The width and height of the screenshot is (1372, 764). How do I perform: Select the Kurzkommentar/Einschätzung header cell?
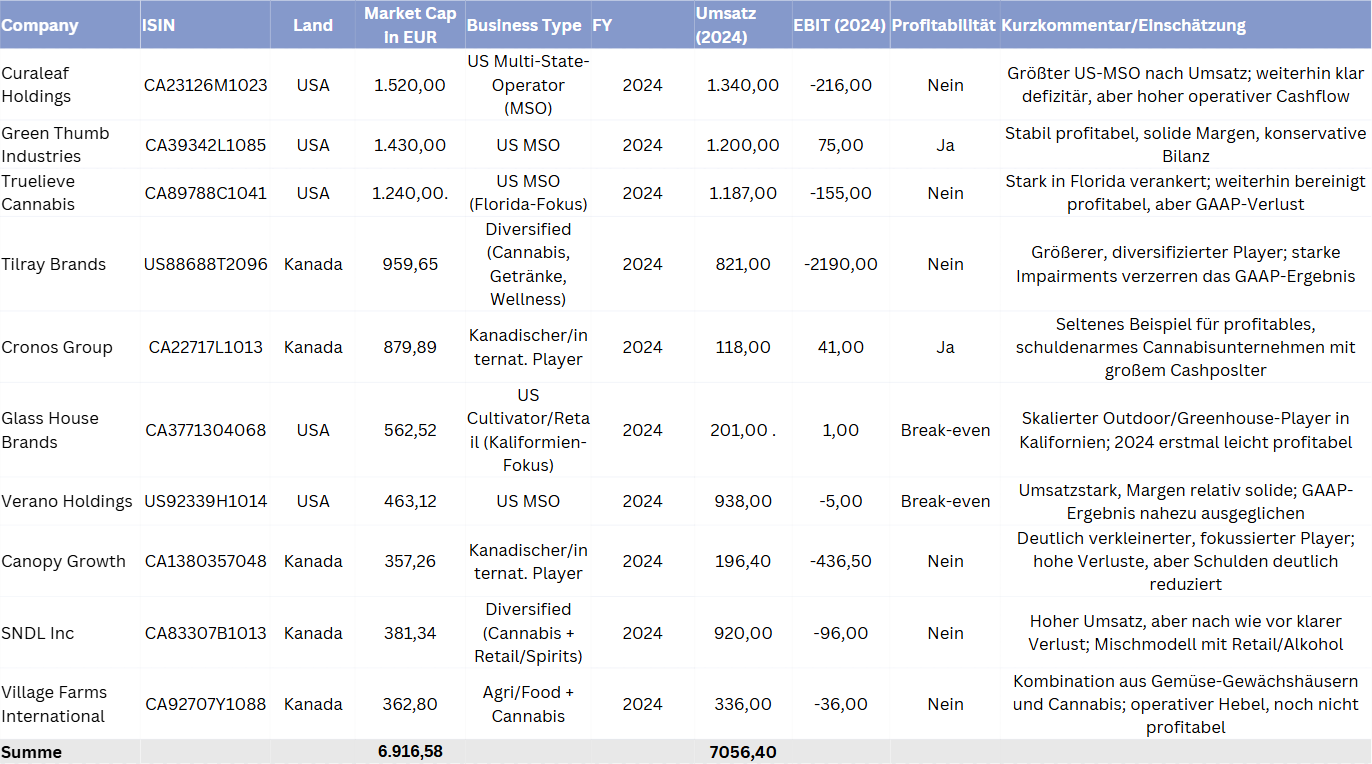tap(1124, 26)
